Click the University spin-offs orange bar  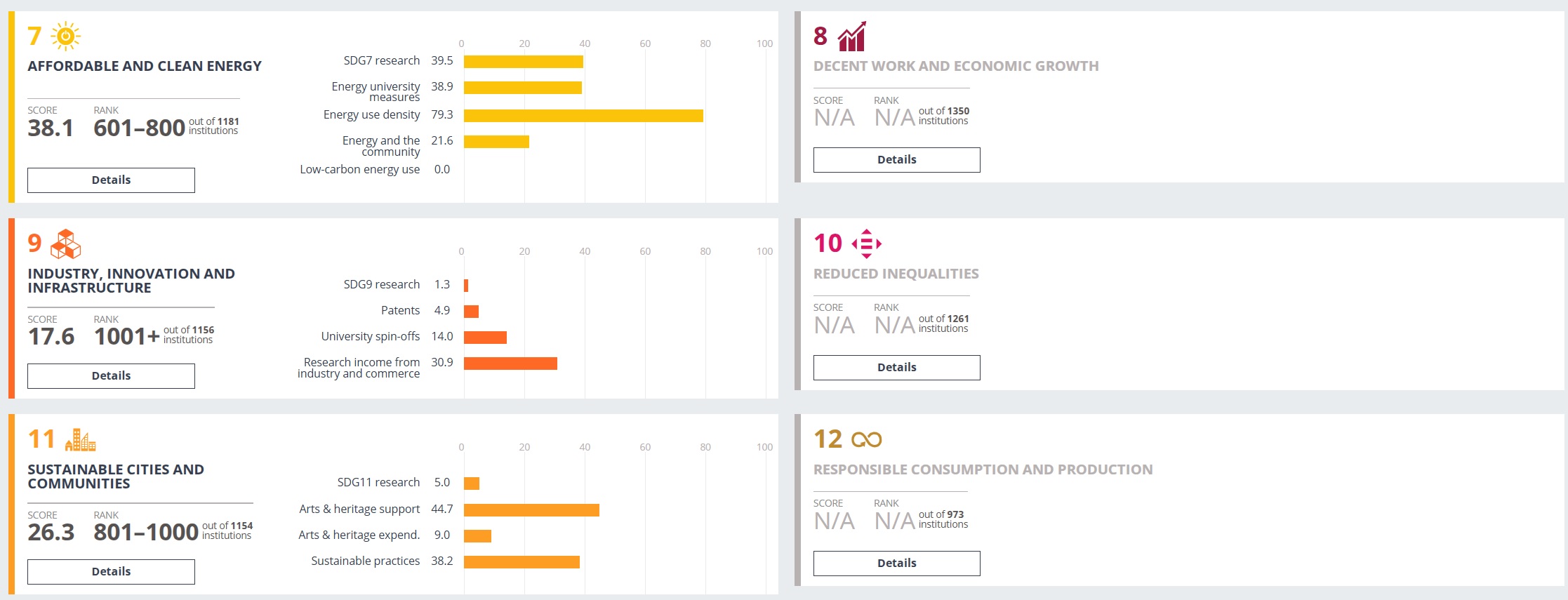point(485,338)
